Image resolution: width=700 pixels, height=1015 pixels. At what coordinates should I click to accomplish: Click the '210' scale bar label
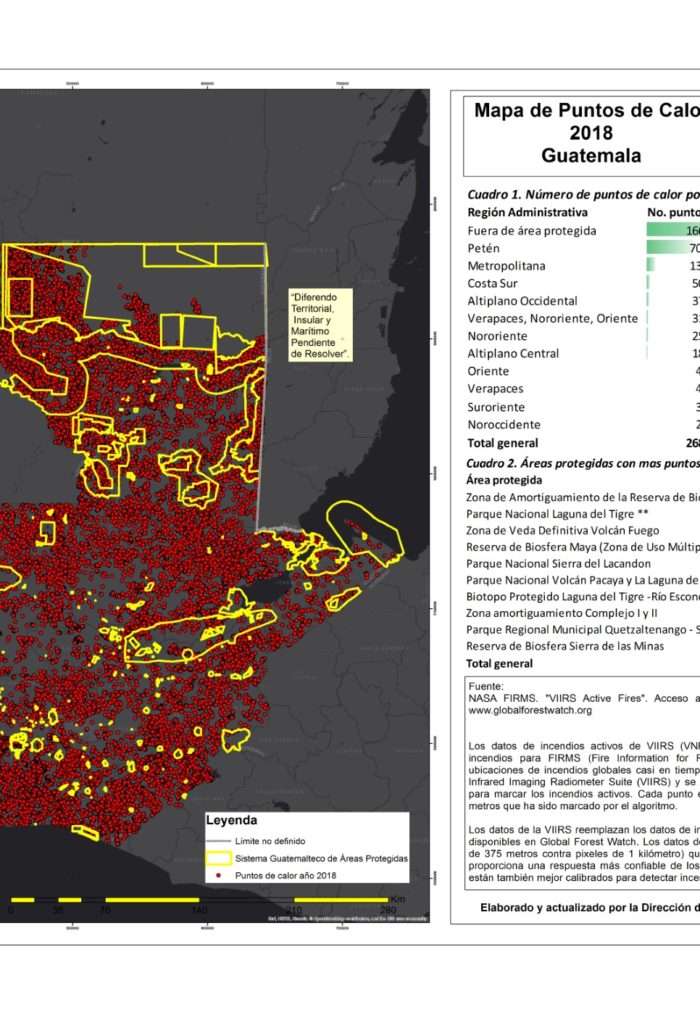pyautogui.click(x=294, y=910)
